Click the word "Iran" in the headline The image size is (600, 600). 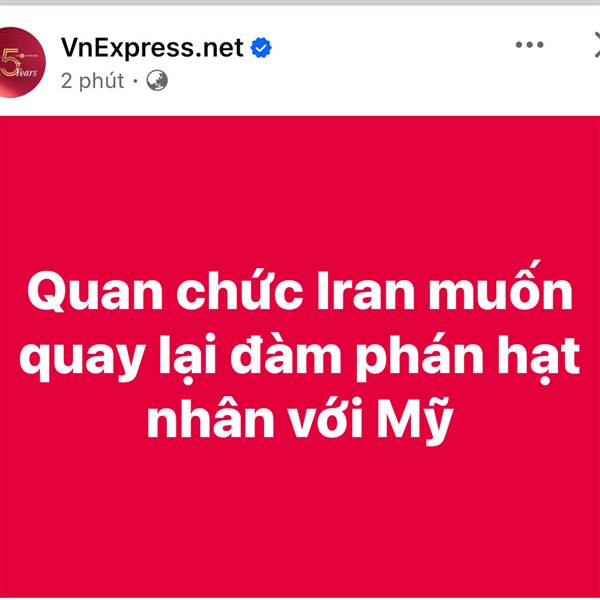click(x=365, y=291)
